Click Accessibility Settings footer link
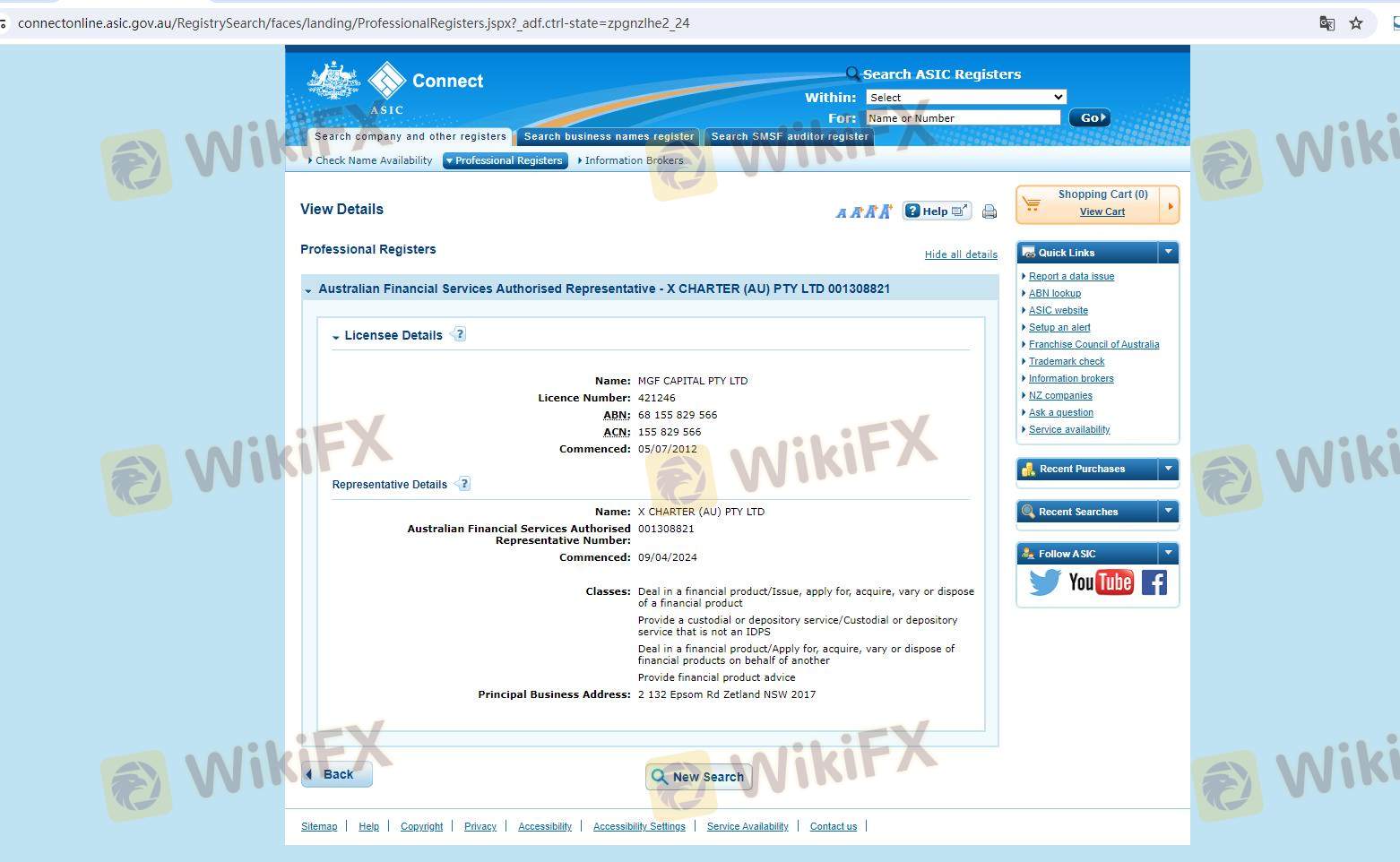The height and width of the screenshot is (862, 1400). coord(639,826)
